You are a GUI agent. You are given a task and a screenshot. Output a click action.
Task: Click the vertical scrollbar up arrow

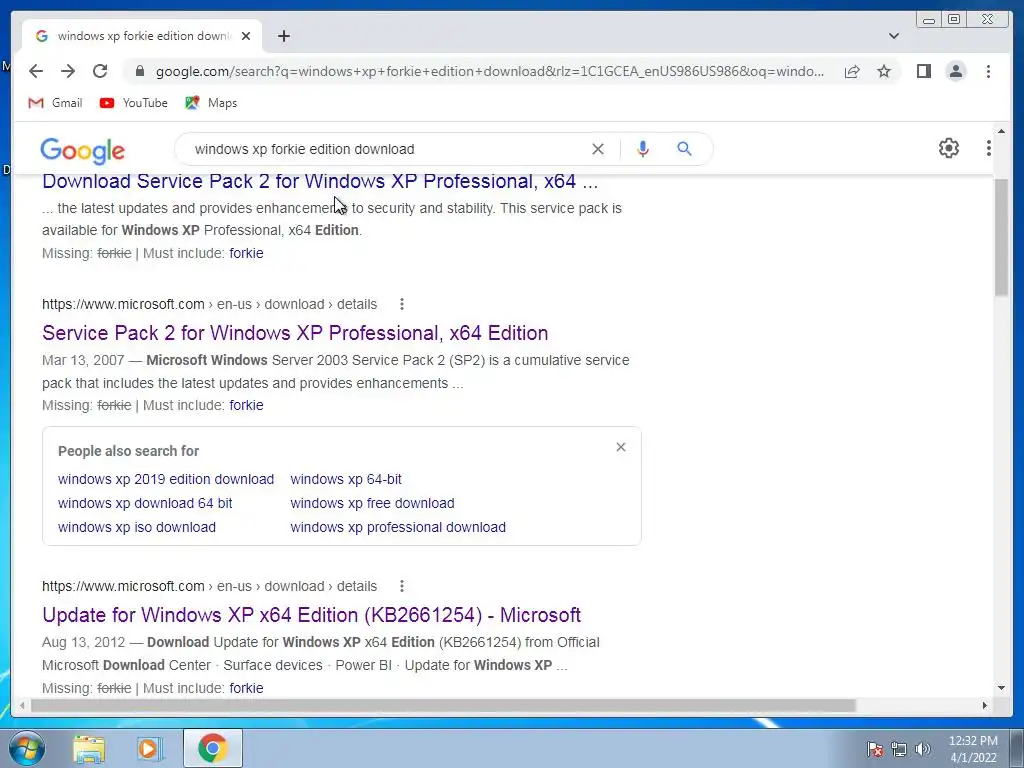pyautogui.click(x=1002, y=131)
